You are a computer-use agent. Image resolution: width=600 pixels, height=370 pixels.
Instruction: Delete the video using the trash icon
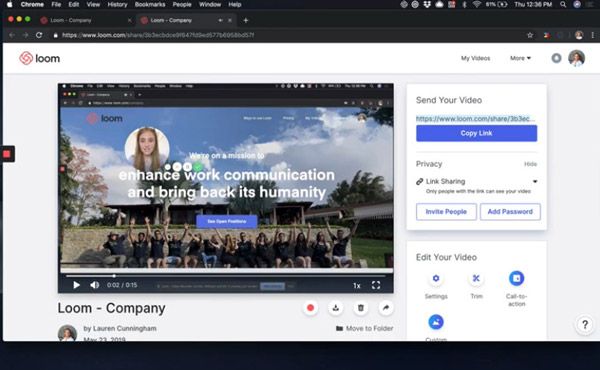(360, 308)
